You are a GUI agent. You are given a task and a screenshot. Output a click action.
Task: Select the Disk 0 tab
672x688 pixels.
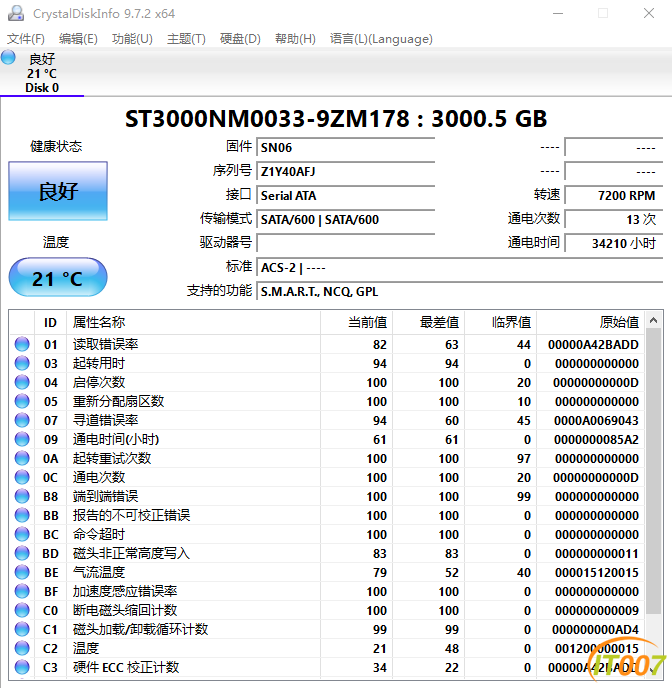[x=42, y=73]
